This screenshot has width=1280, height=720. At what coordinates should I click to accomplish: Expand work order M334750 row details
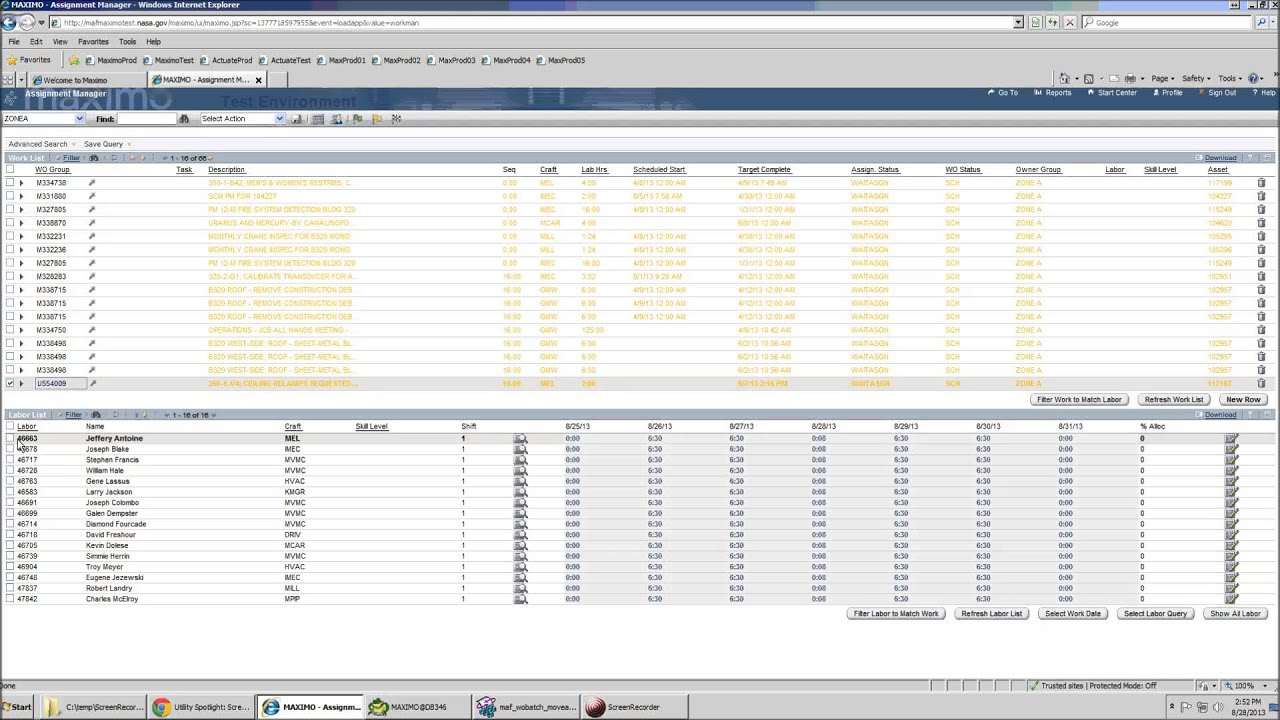(x=22, y=330)
